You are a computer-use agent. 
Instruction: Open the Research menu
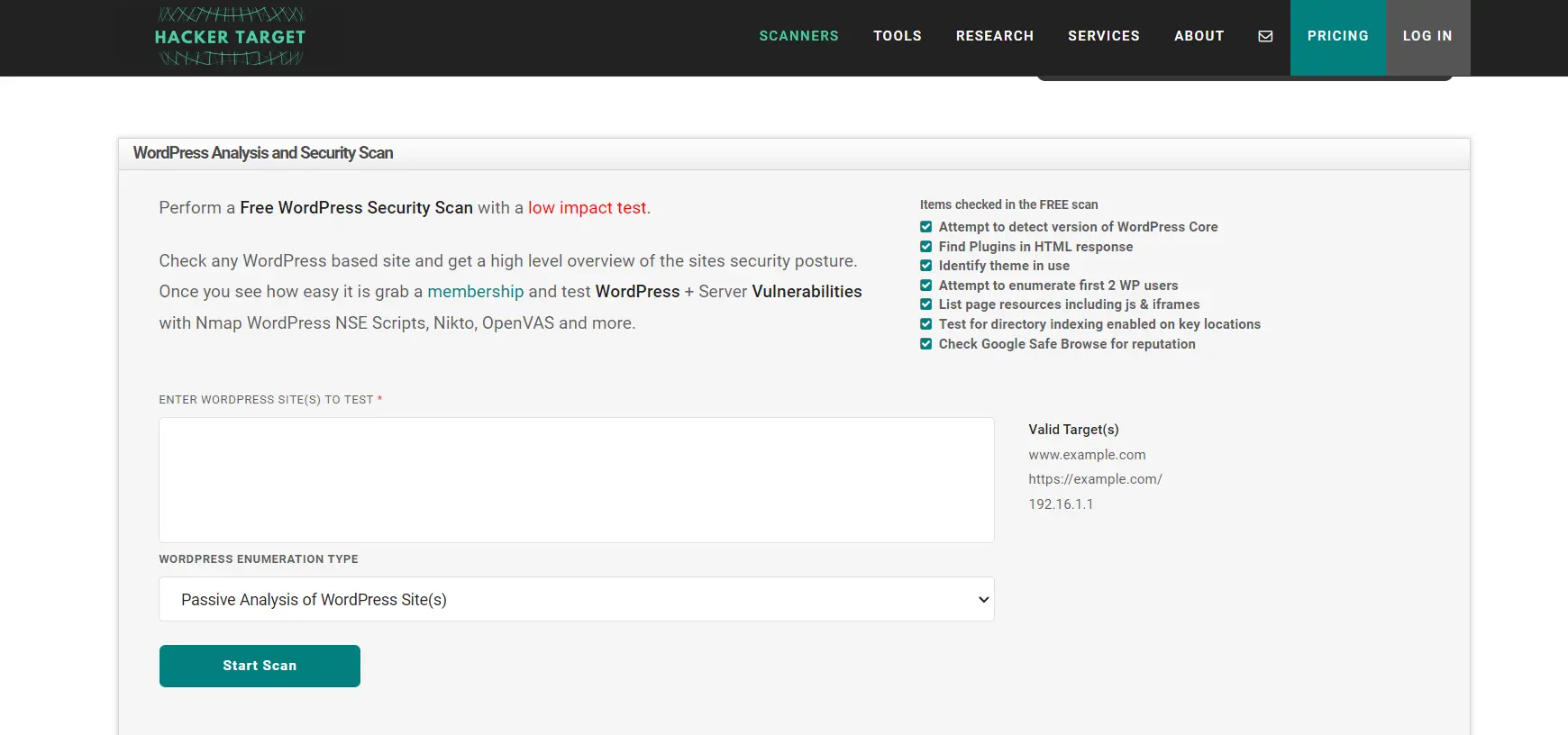995,36
